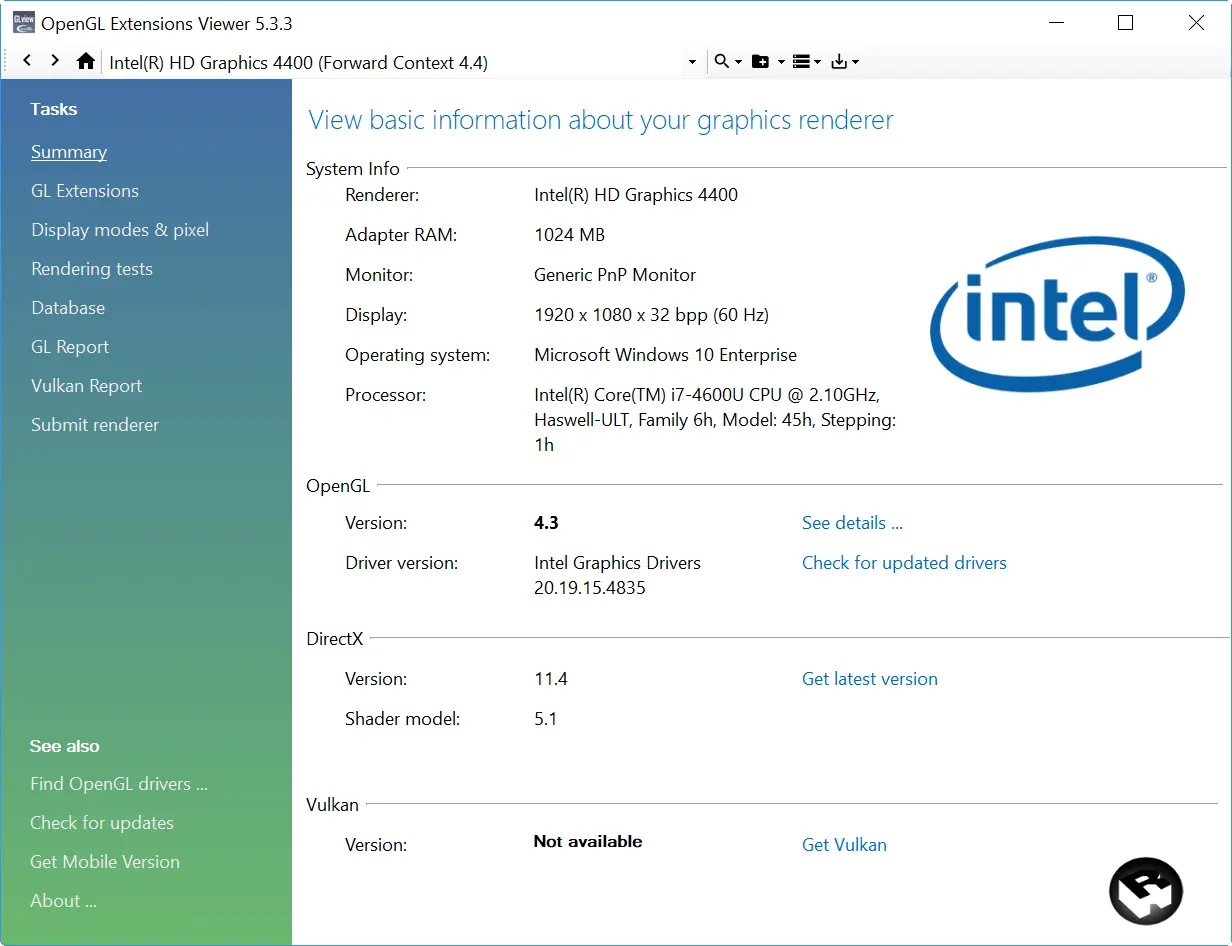
Task: Click the Get Vulkan link
Action: 844,845
